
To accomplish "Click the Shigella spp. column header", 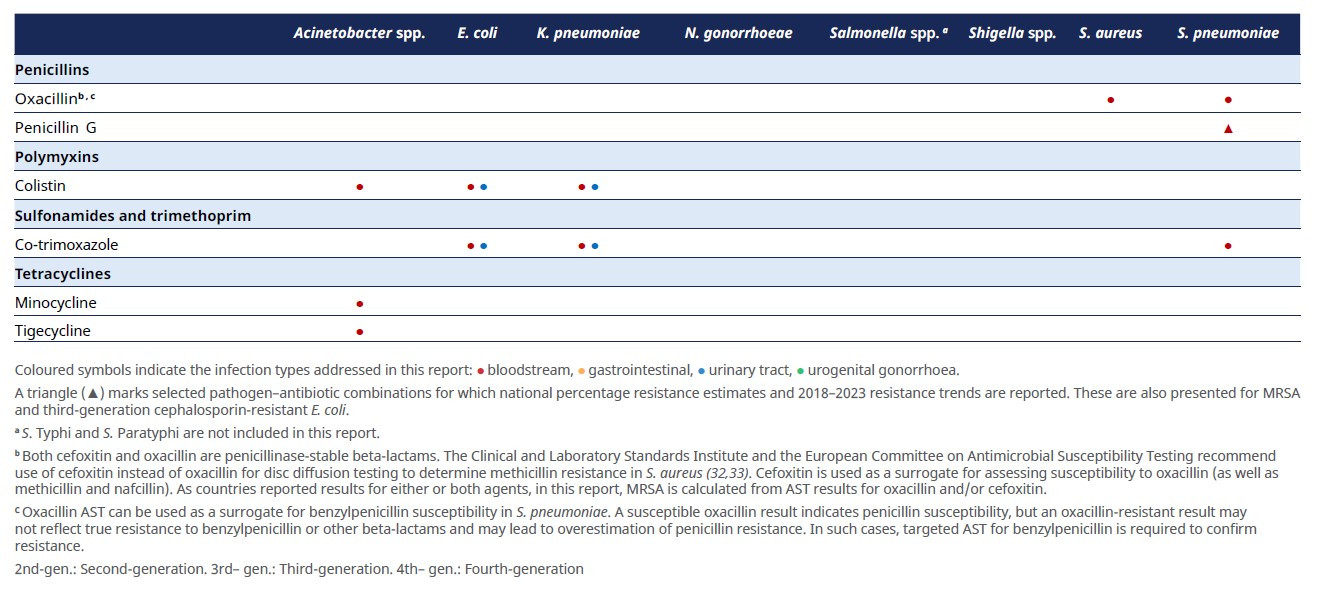I will (x=1012, y=33).
